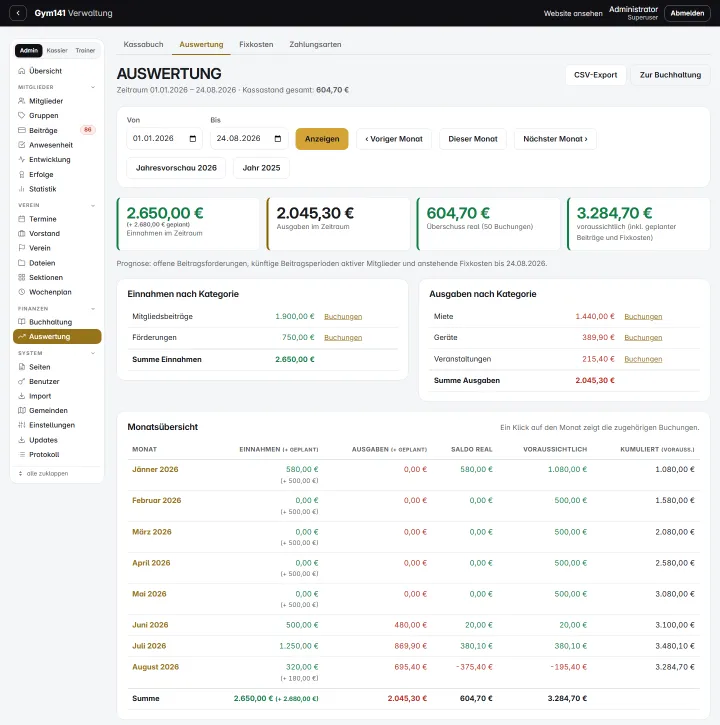Click the Gemeinden map icon
The image size is (720, 725).
click(x=21, y=410)
